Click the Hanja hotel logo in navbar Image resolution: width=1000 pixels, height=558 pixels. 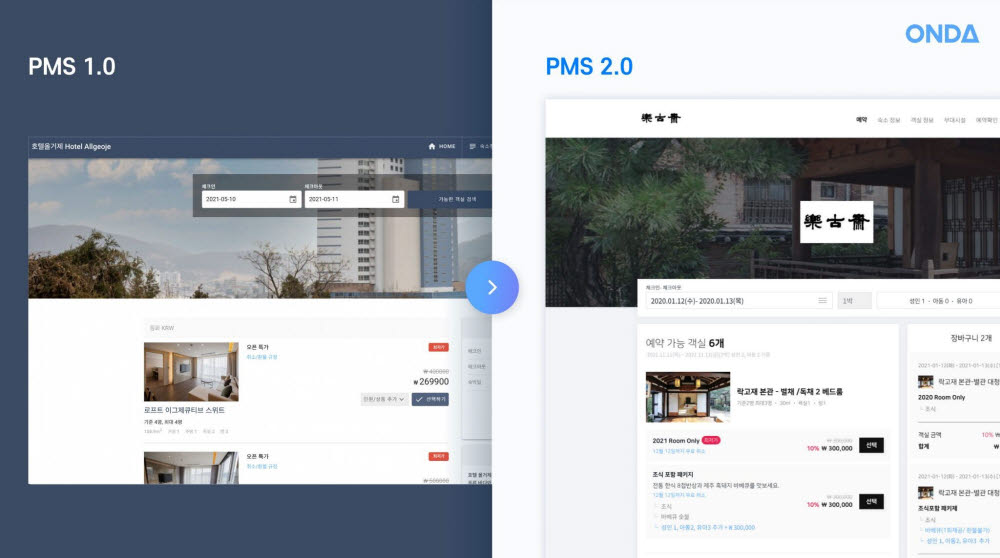(x=661, y=118)
